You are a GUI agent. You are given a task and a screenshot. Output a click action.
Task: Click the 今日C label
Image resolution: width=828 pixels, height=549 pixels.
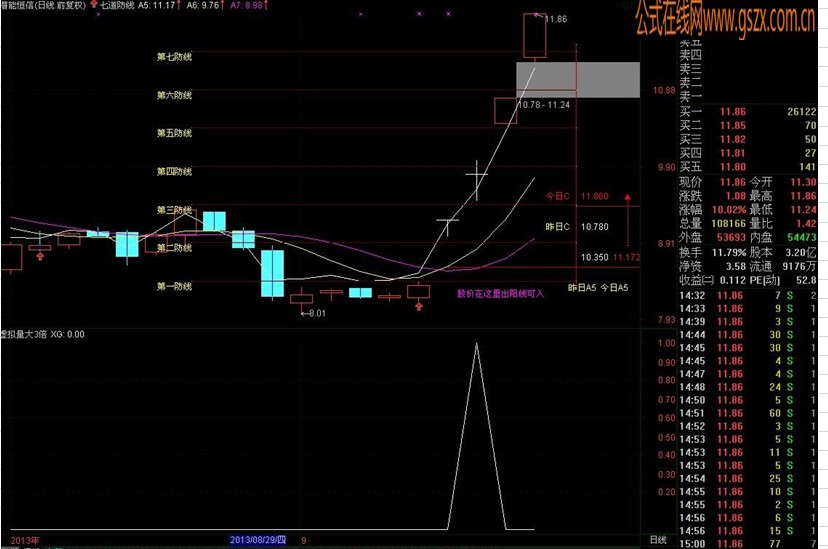point(558,196)
